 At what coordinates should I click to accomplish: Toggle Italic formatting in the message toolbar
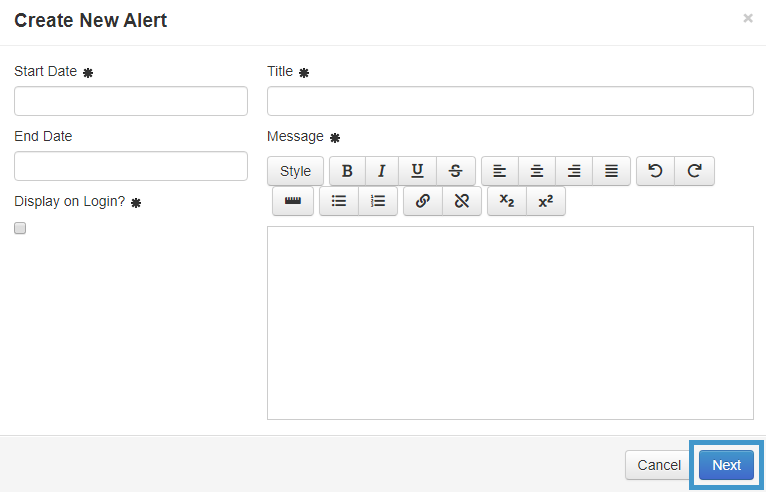[x=382, y=171]
